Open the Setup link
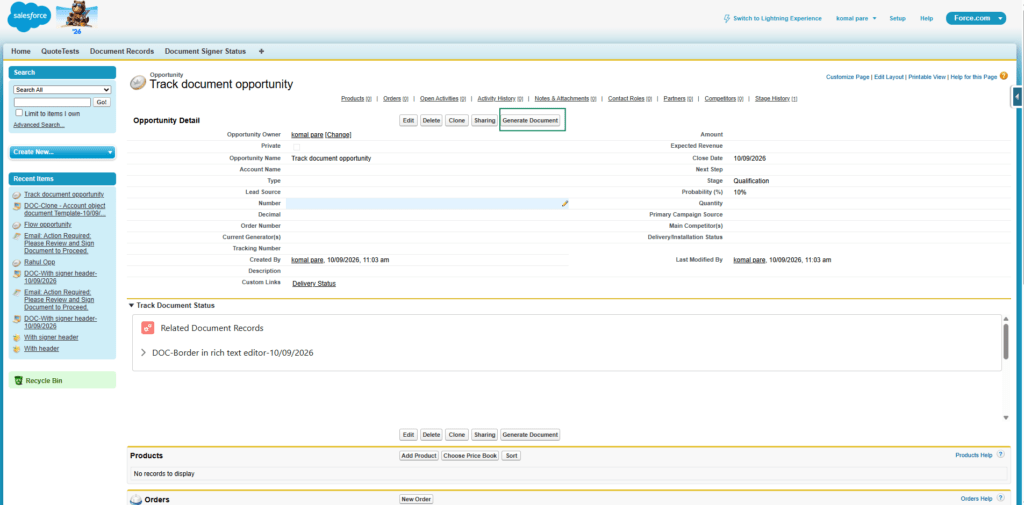This screenshot has height=505, width=1024. click(897, 18)
